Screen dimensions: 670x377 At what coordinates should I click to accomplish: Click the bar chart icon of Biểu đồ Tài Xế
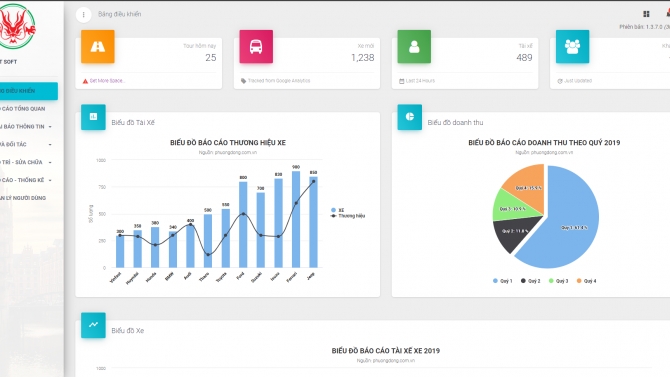point(93,117)
